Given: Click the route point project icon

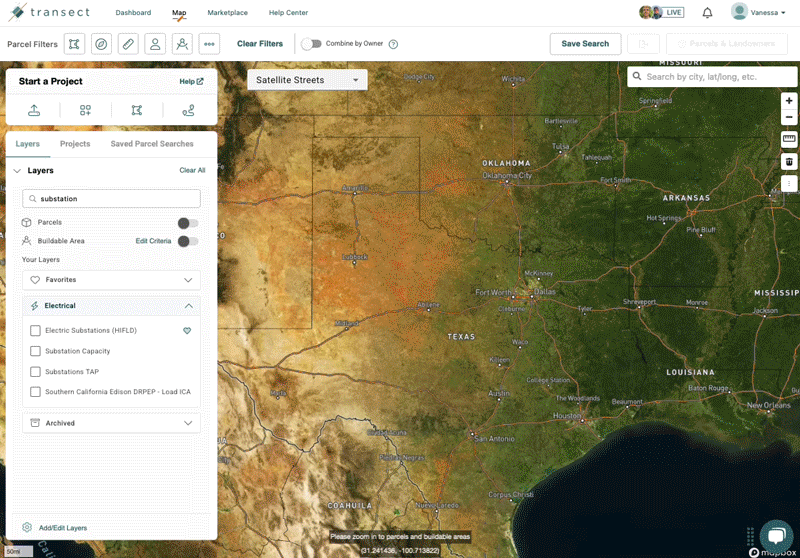Looking at the screenshot, I should pyautogui.click(x=188, y=110).
